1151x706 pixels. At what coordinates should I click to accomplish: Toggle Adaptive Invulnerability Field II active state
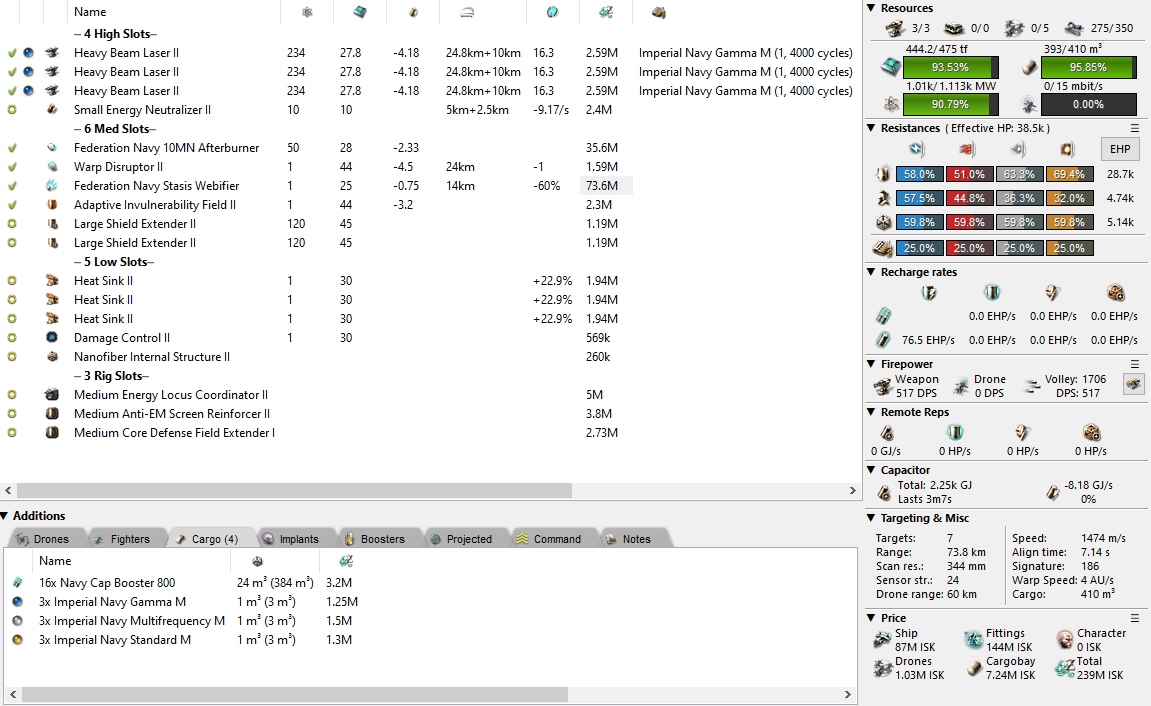click(12, 205)
